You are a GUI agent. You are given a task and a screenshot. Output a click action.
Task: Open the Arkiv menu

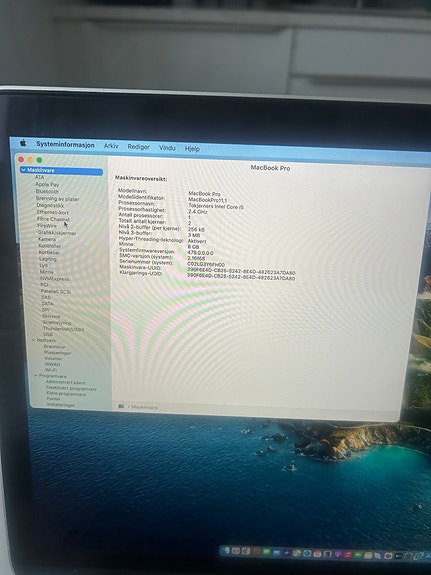[111, 146]
